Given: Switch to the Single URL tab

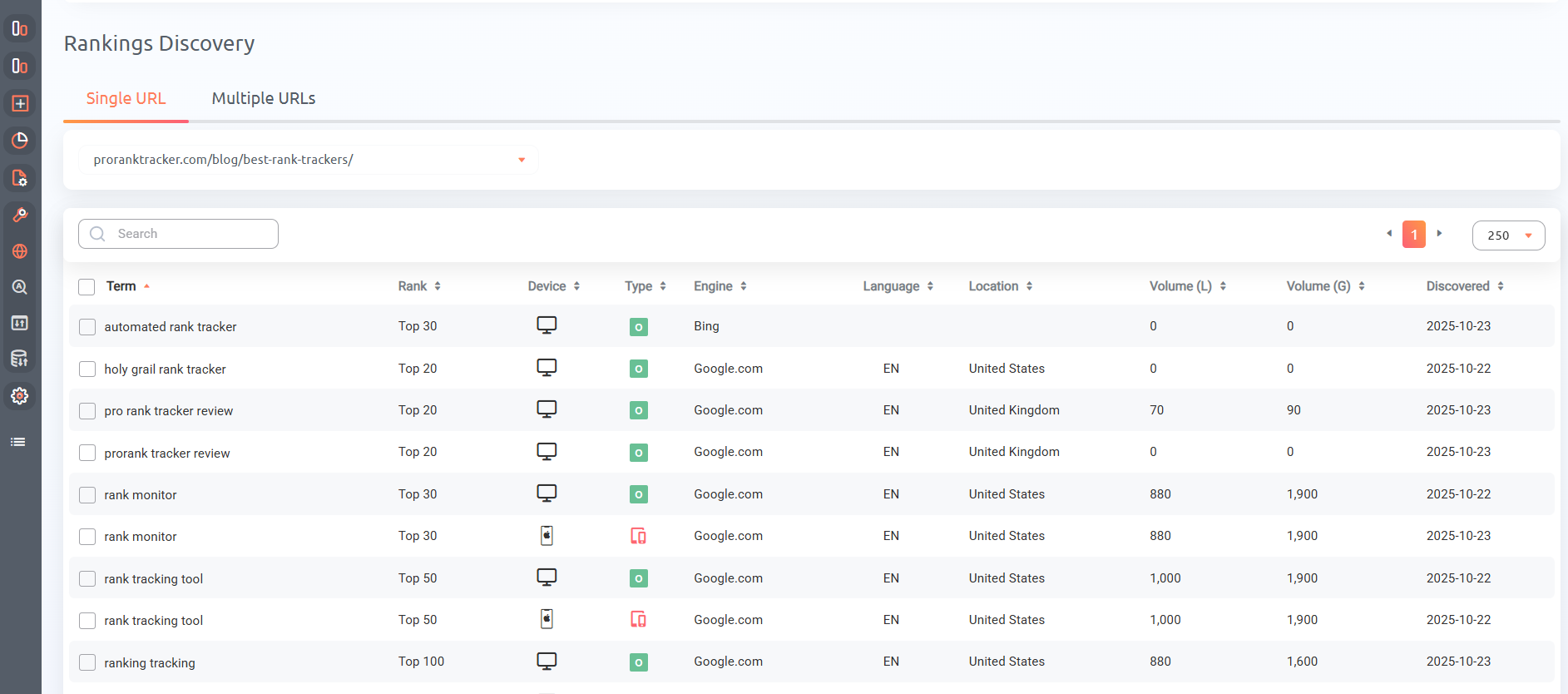Looking at the screenshot, I should point(126,98).
